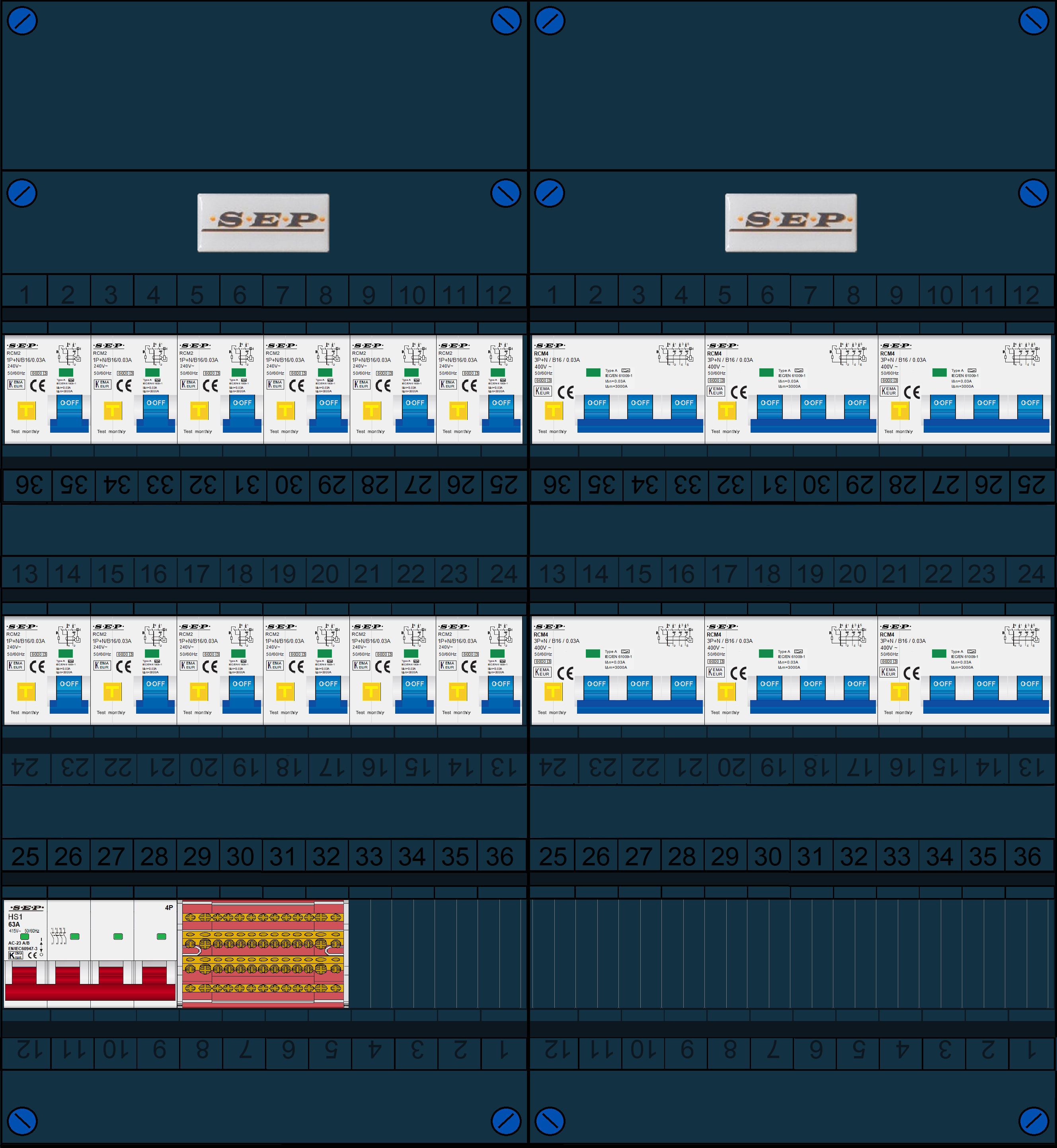This screenshot has height=1148, width=1057.
Task: Click the CE mark on the left panel breaker under slot 1
Action: [x=38, y=386]
